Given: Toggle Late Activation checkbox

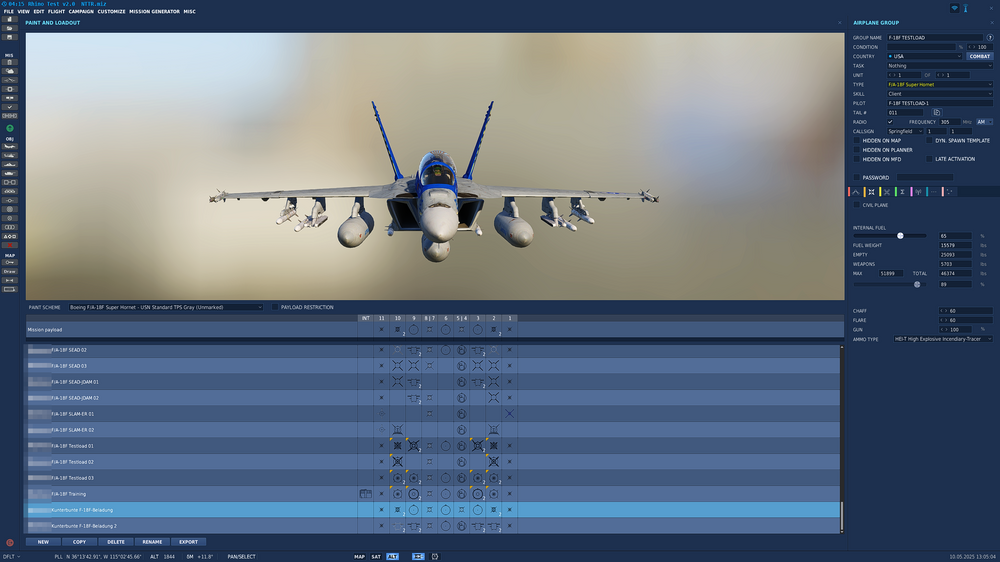Looking at the screenshot, I should tap(929, 159).
